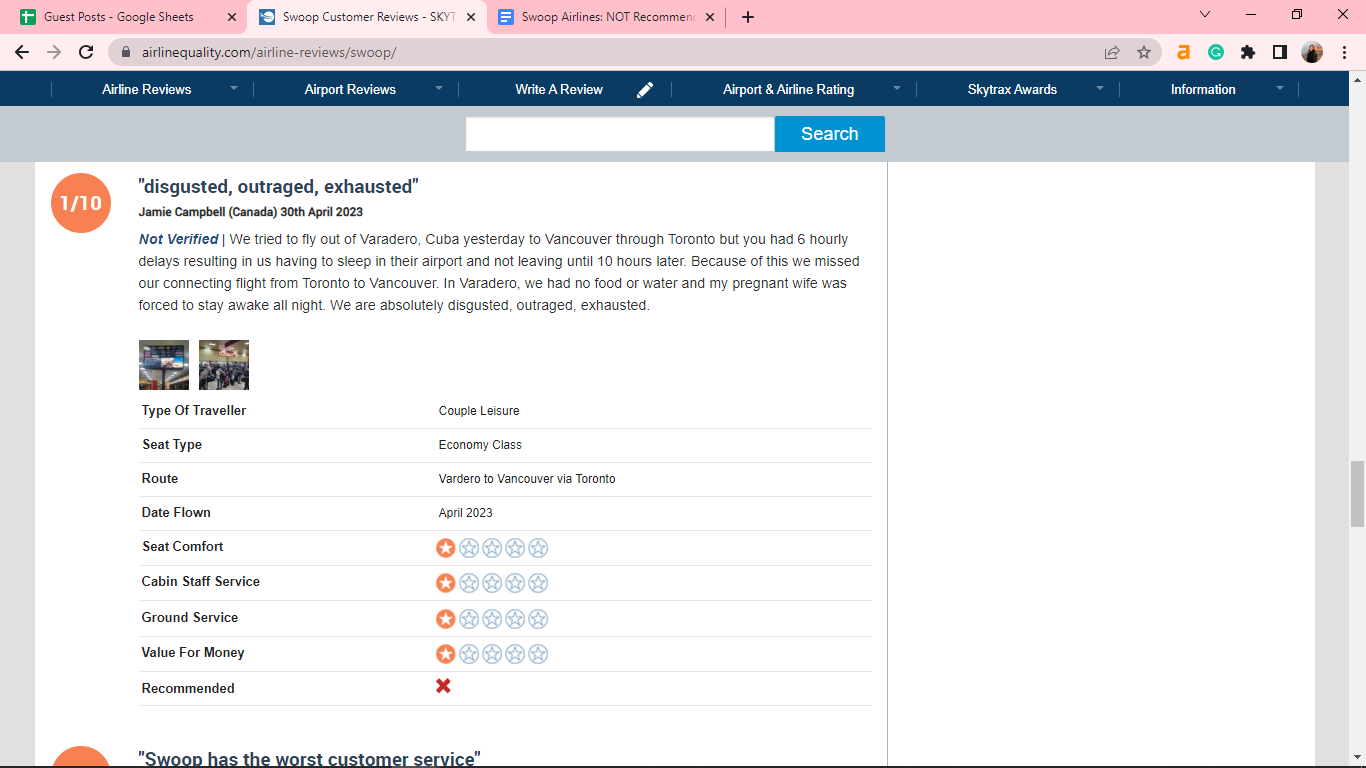Click the share page icon
1366x768 pixels.
point(1112,52)
